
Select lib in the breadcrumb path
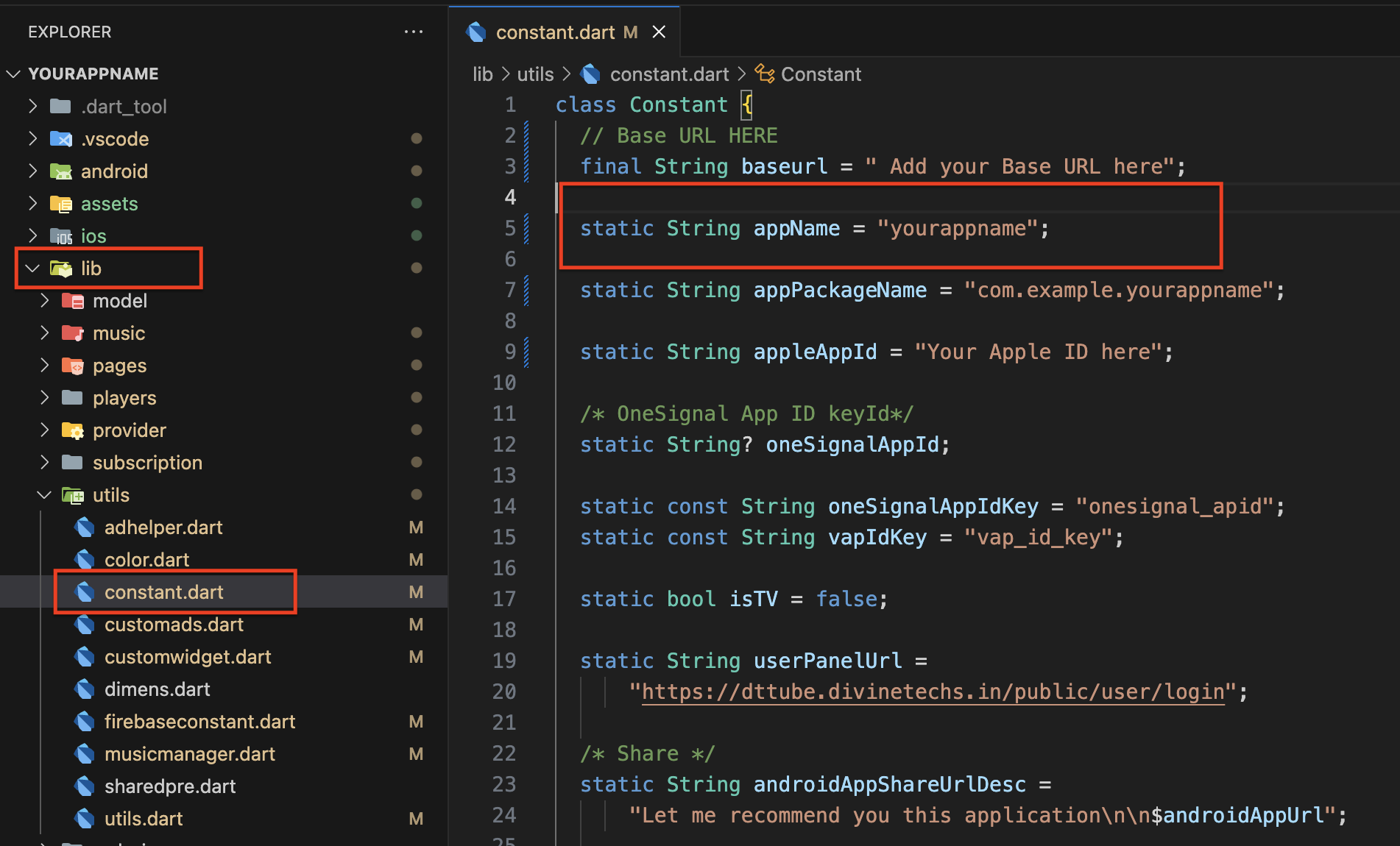point(482,74)
